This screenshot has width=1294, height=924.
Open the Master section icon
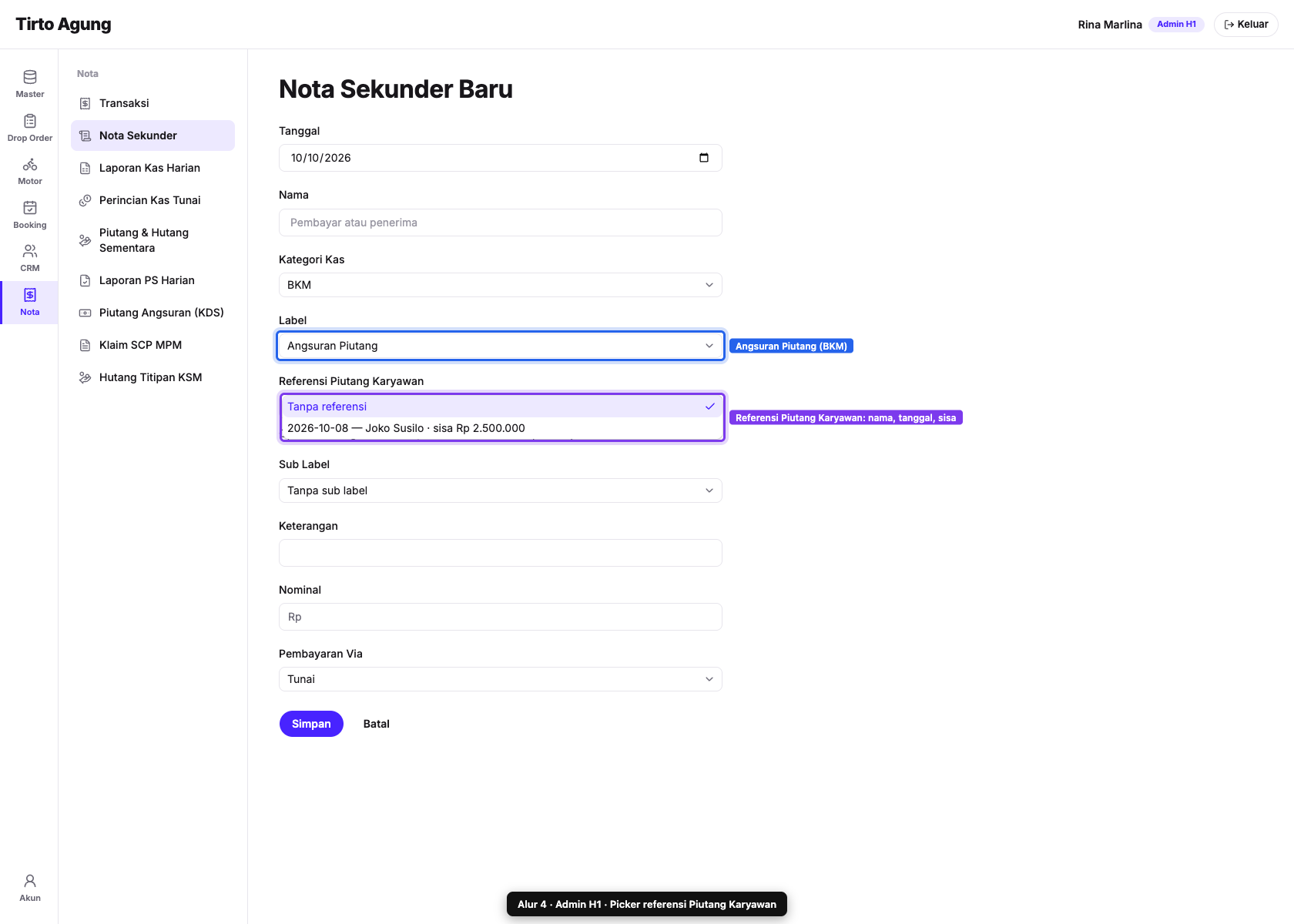point(30,77)
